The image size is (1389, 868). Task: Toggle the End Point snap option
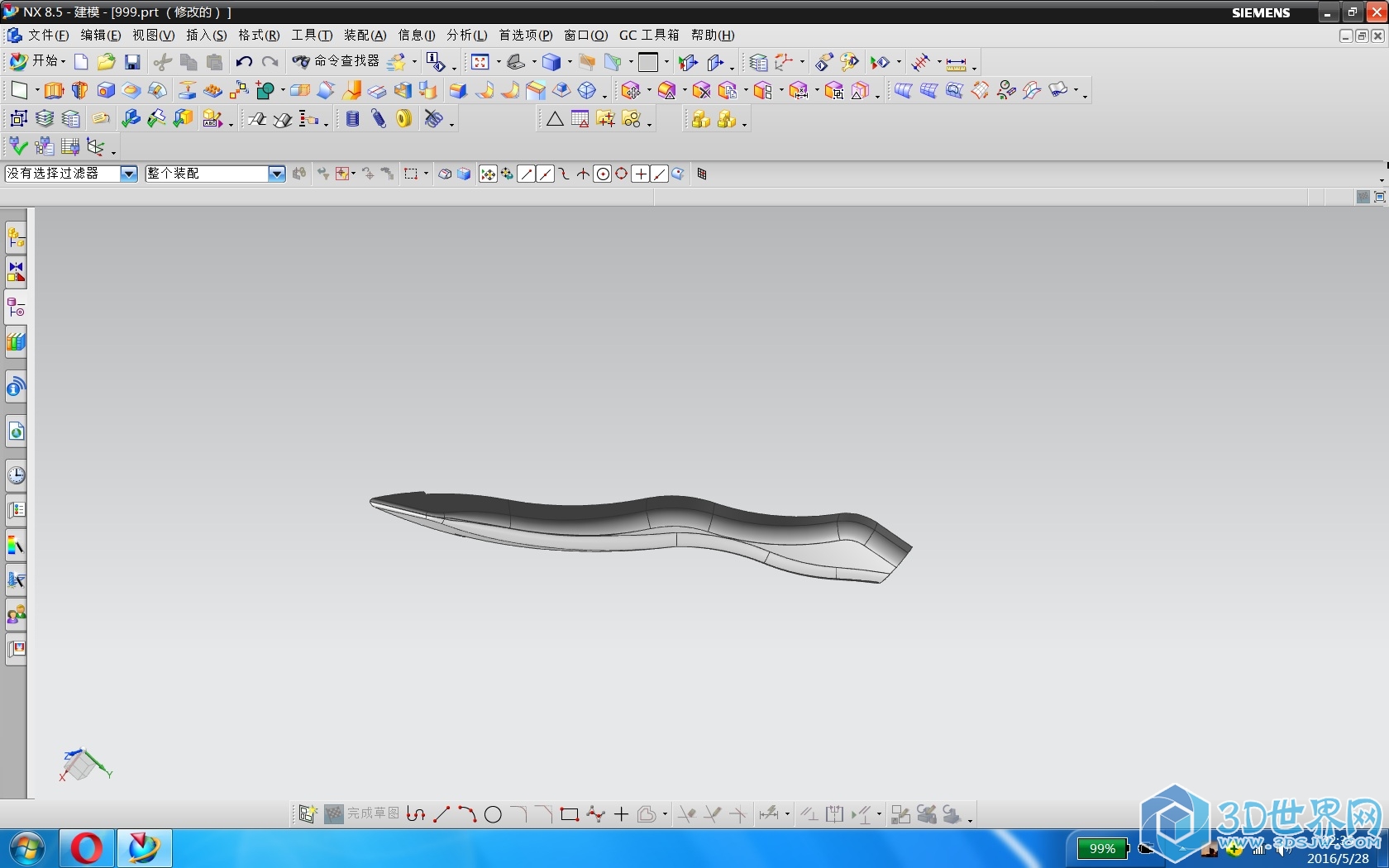click(x=527, y=174)
